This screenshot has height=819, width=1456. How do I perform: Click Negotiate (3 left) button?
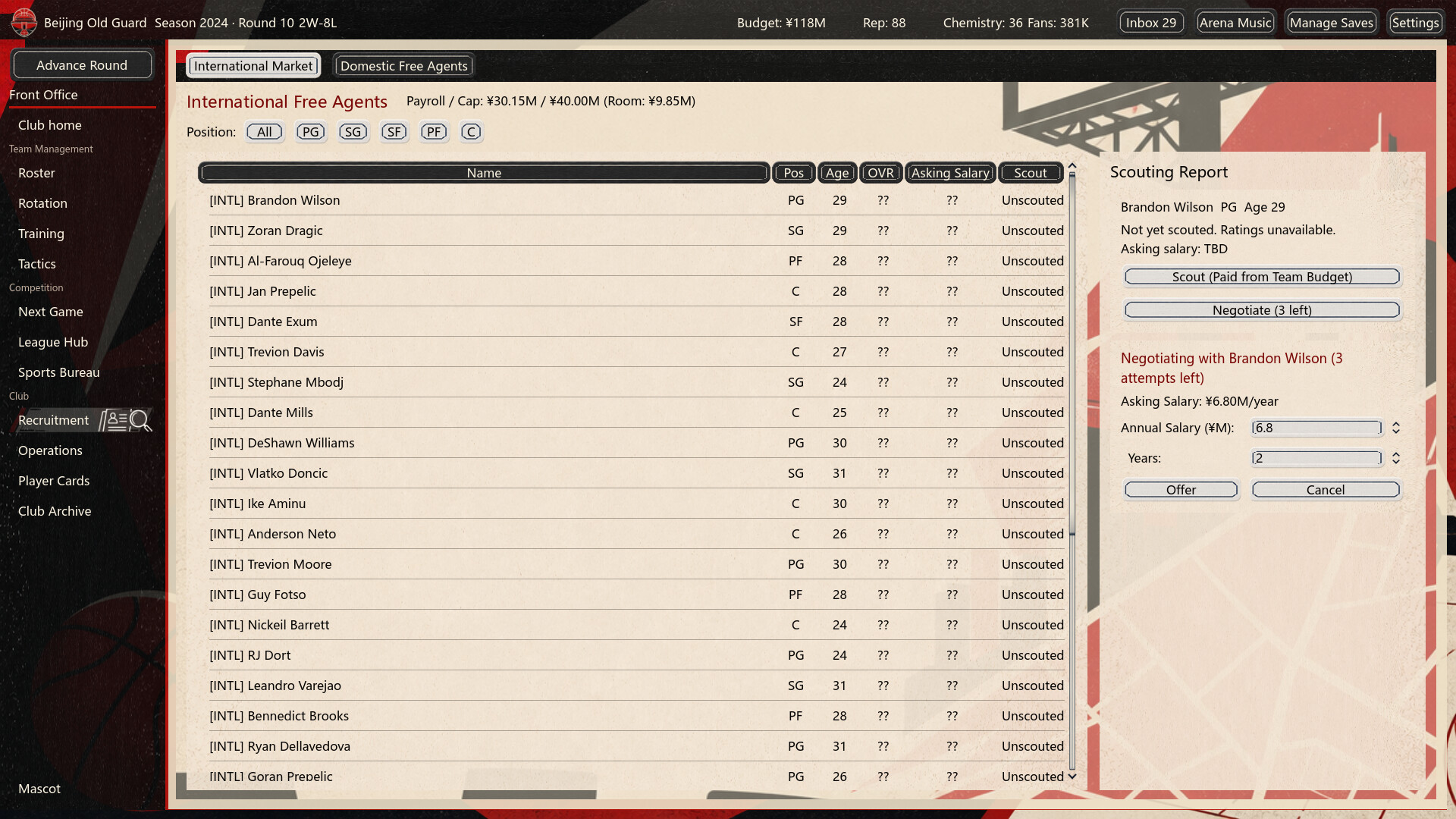click(1262, 310)
